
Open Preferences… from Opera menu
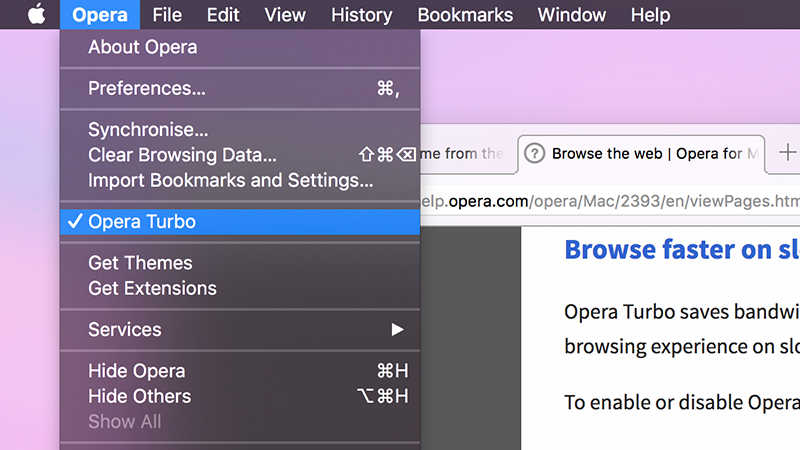pos(240,88)
